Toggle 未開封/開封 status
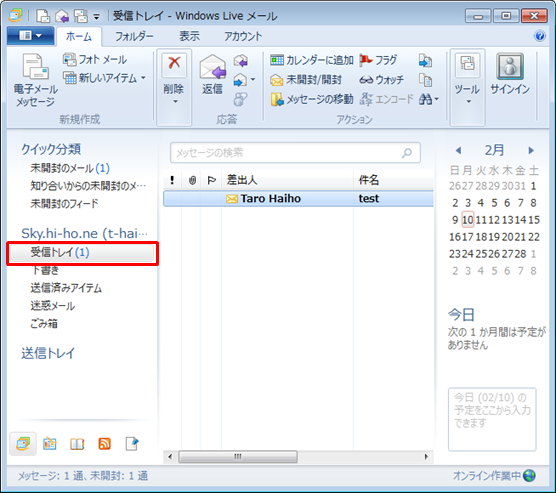This screenshot has width=556, height=493. [x=306, y=79]
